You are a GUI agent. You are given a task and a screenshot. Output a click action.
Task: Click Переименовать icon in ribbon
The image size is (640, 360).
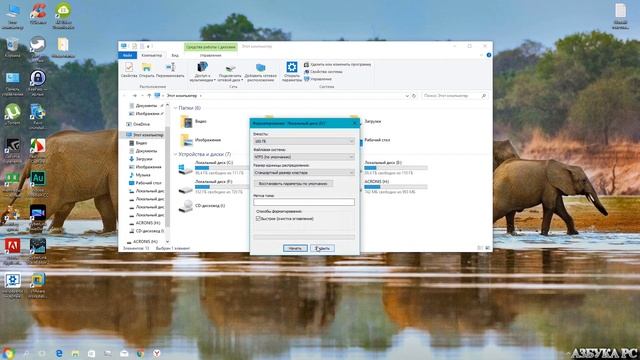(x=170, y=70)
